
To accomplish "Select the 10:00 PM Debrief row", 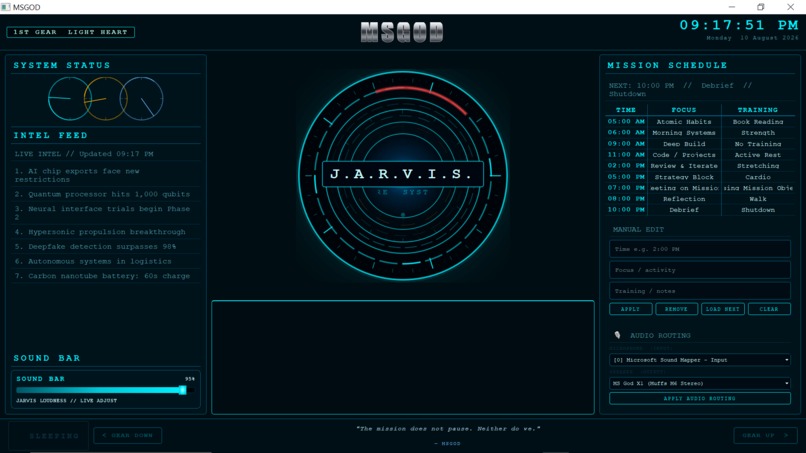I will 700,210.
